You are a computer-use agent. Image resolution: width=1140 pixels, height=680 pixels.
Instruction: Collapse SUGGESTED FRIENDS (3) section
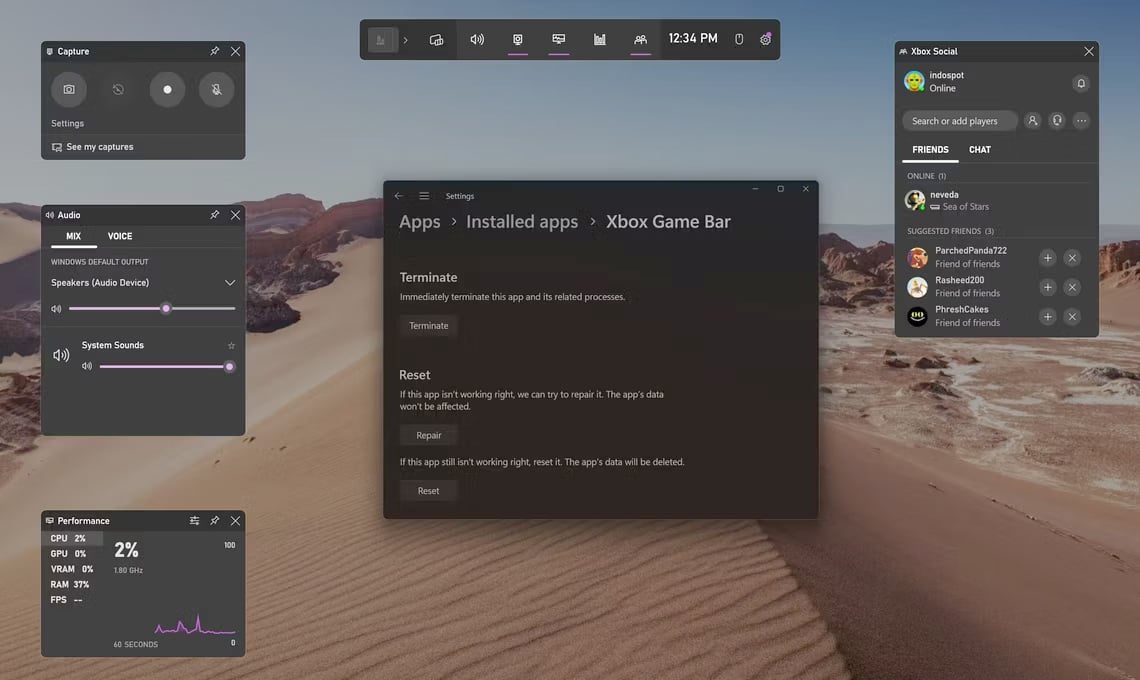[x=950, y=231]
